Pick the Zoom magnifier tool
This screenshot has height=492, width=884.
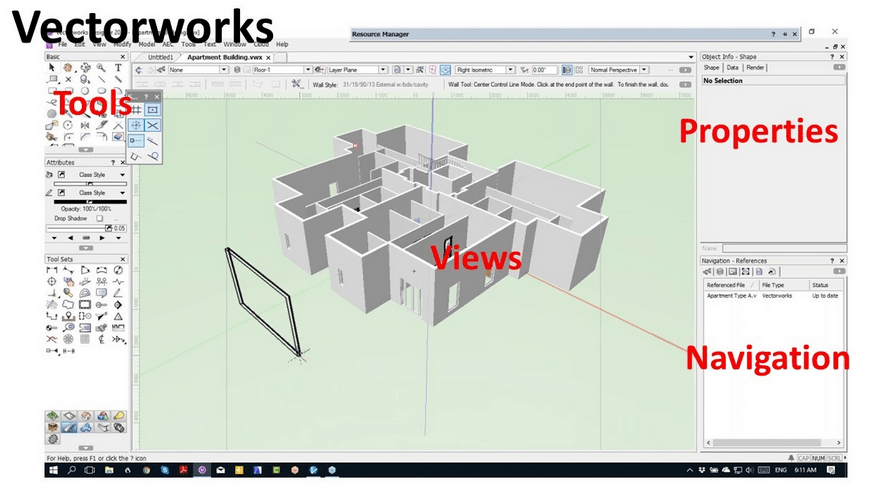coord(102,68)
